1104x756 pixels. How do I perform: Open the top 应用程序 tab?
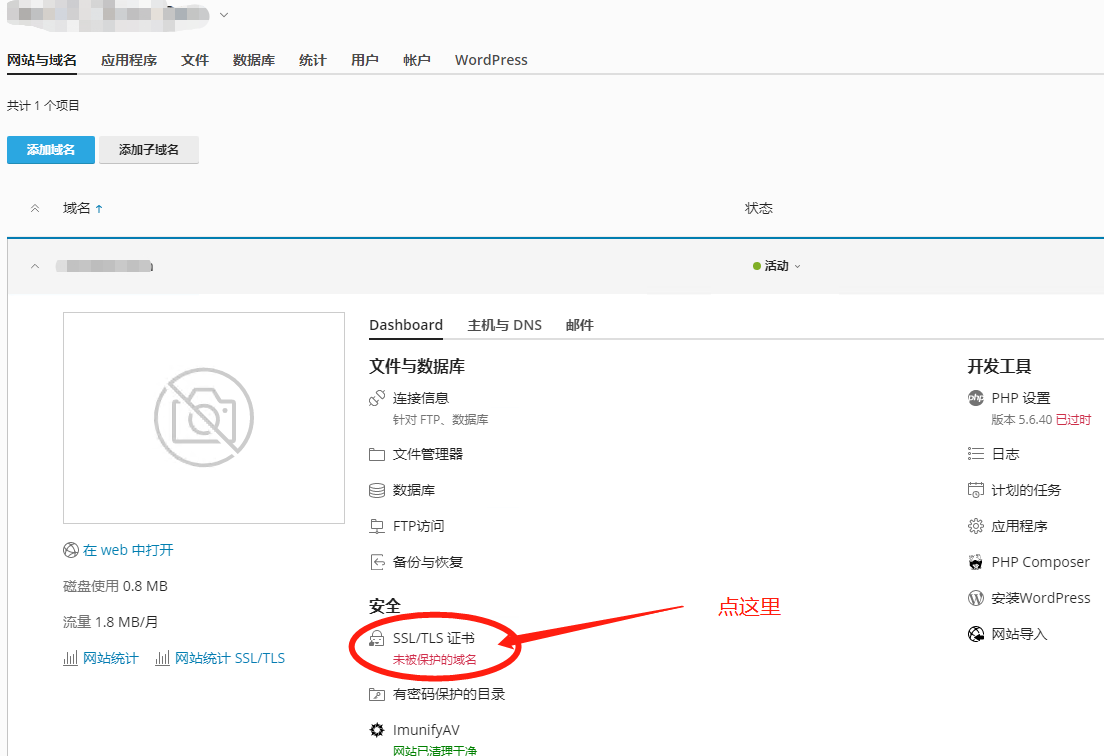point(129,60)
